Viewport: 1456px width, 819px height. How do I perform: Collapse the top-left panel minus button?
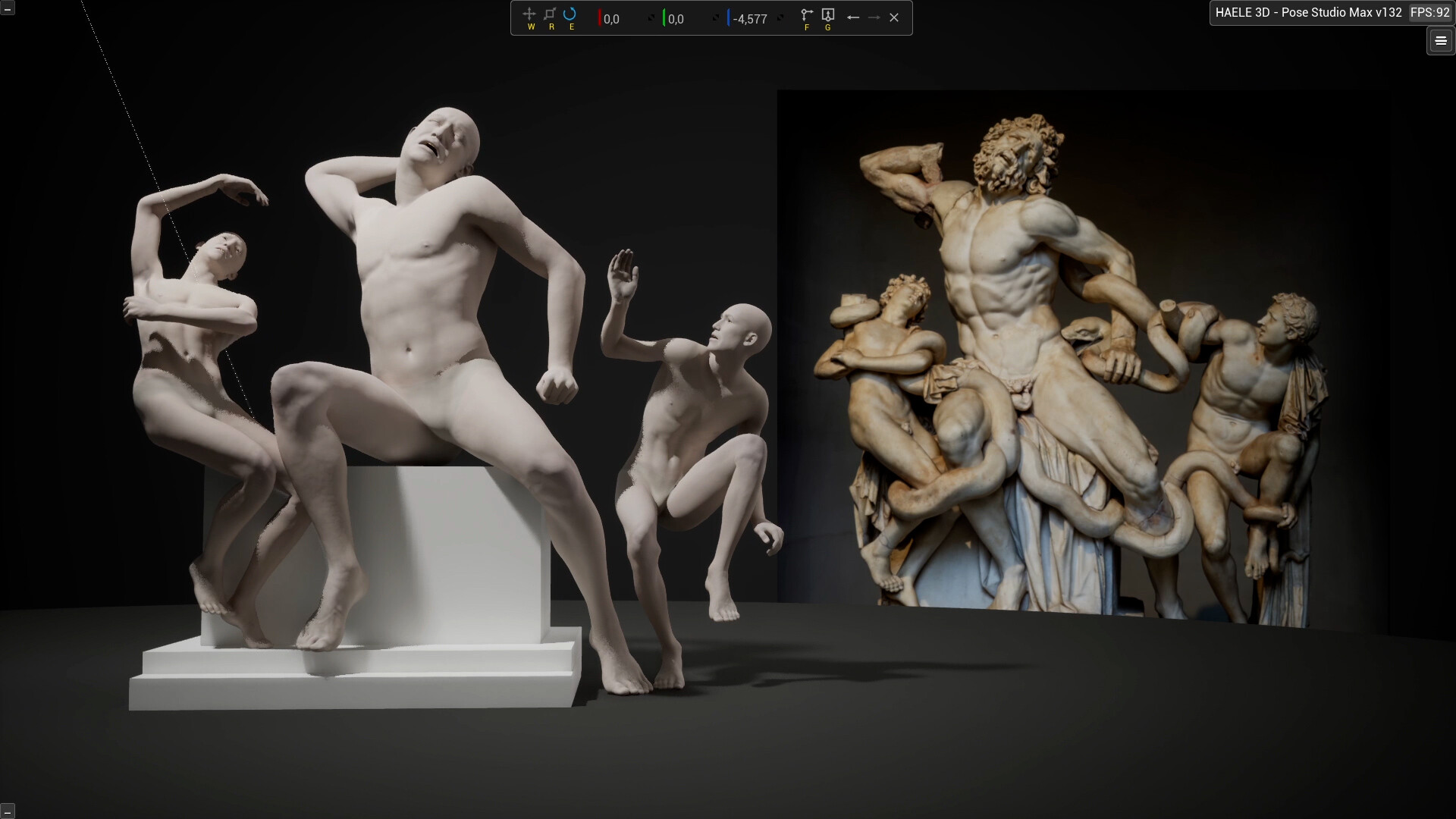point(7,8)
